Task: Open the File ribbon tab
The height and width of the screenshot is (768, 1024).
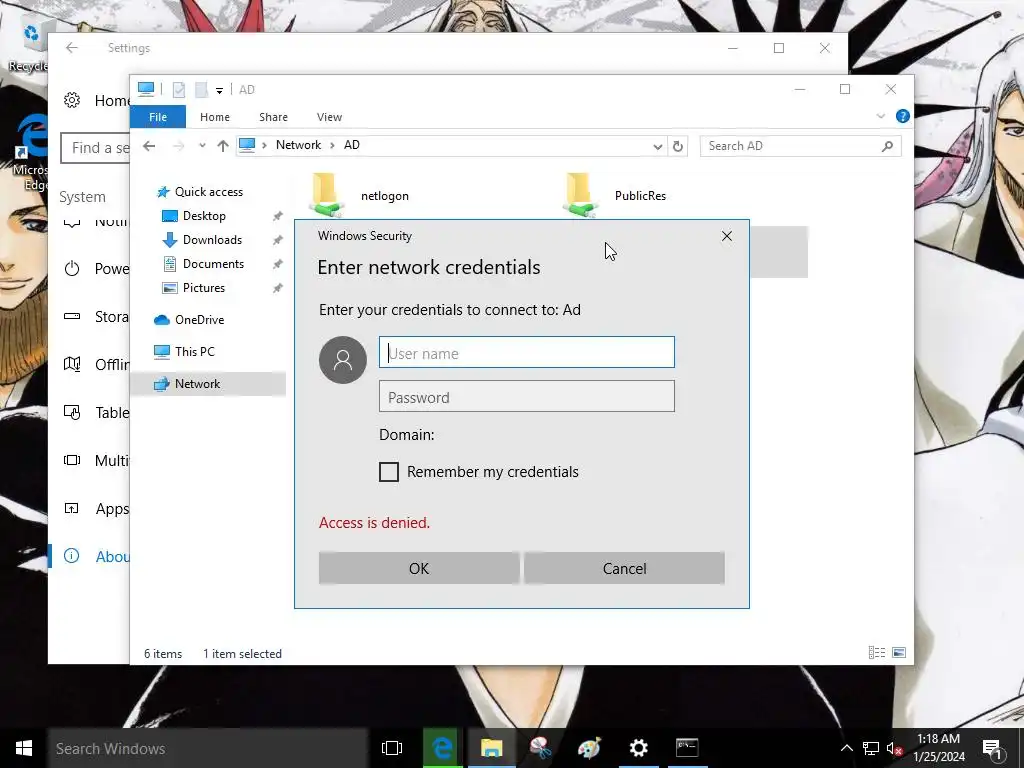Action: [157, 117]
